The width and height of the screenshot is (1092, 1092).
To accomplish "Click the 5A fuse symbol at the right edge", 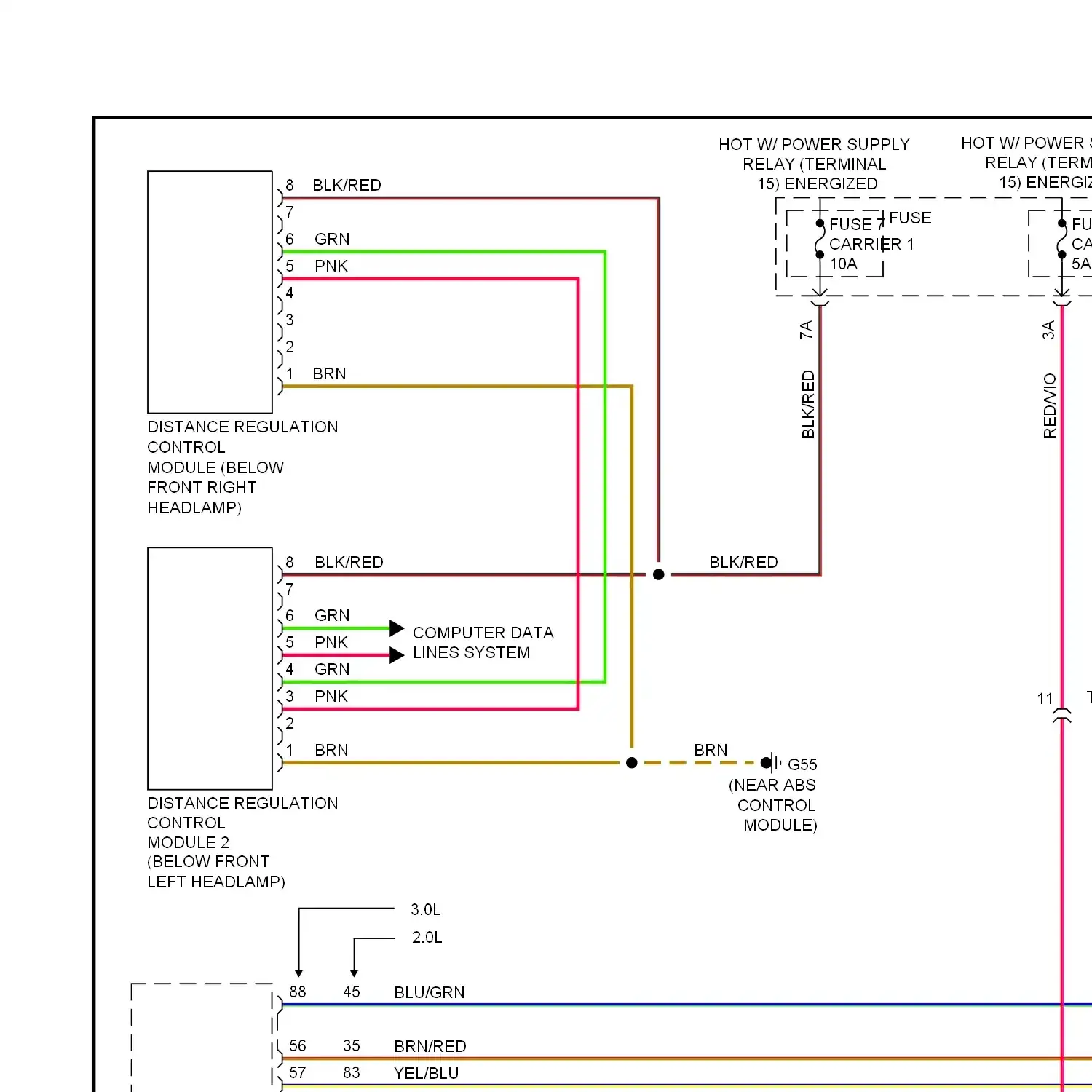I will [x=1062, y=240].
